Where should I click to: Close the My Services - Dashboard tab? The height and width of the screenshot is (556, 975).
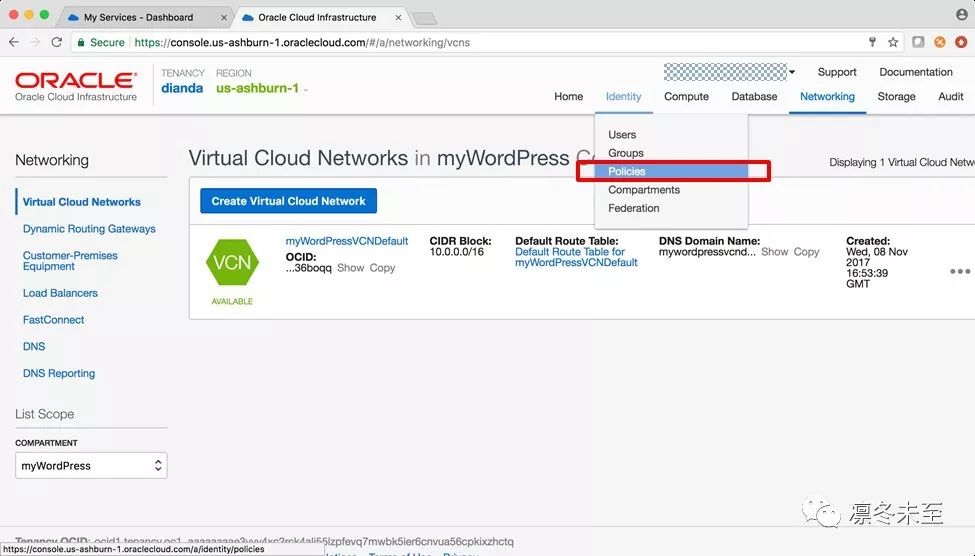[224, 17]
